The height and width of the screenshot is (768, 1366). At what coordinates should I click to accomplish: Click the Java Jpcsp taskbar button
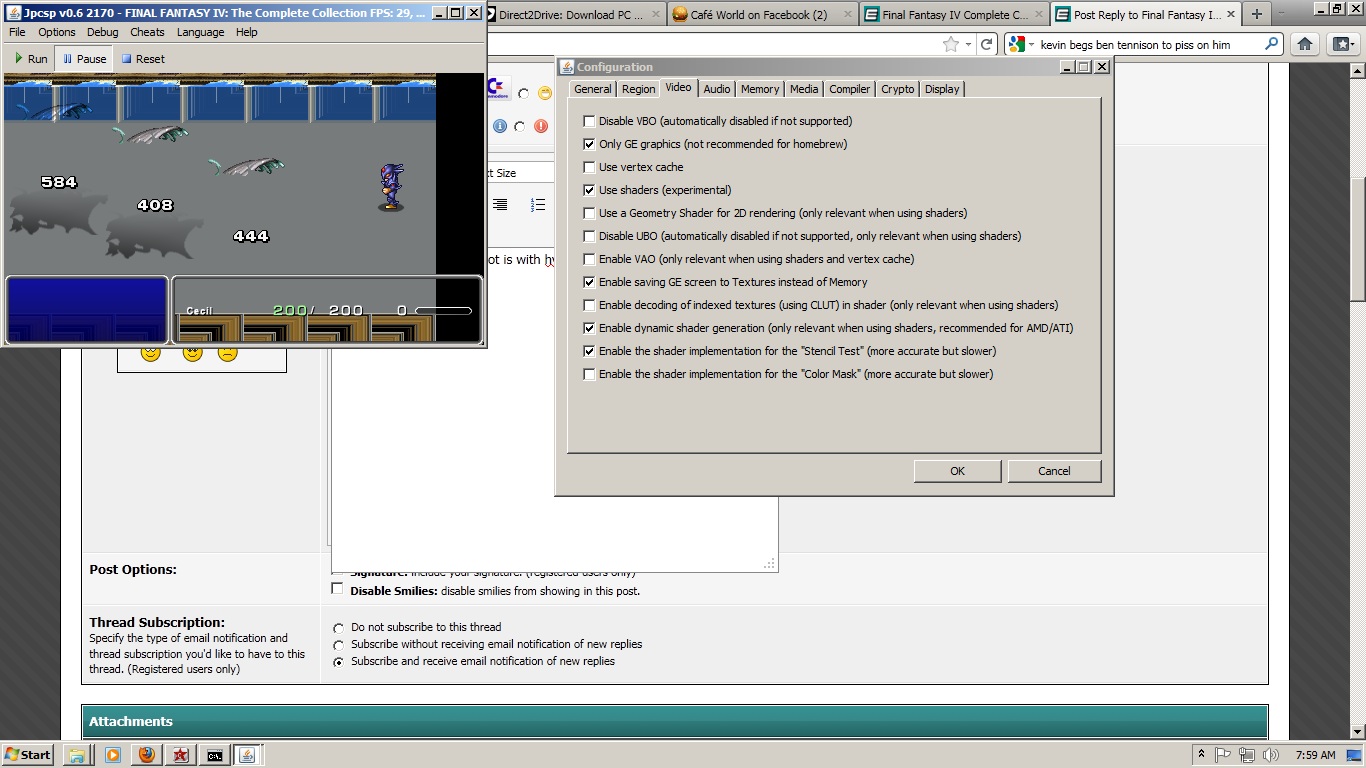(x=248, y=755)
